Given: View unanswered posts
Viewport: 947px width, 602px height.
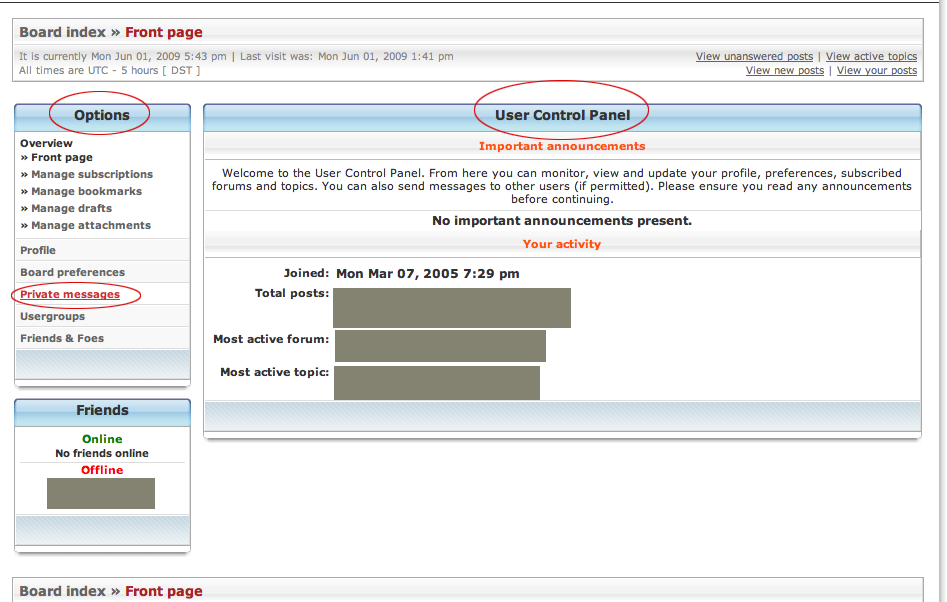Looking at the screenshot, I should [754, 57].
